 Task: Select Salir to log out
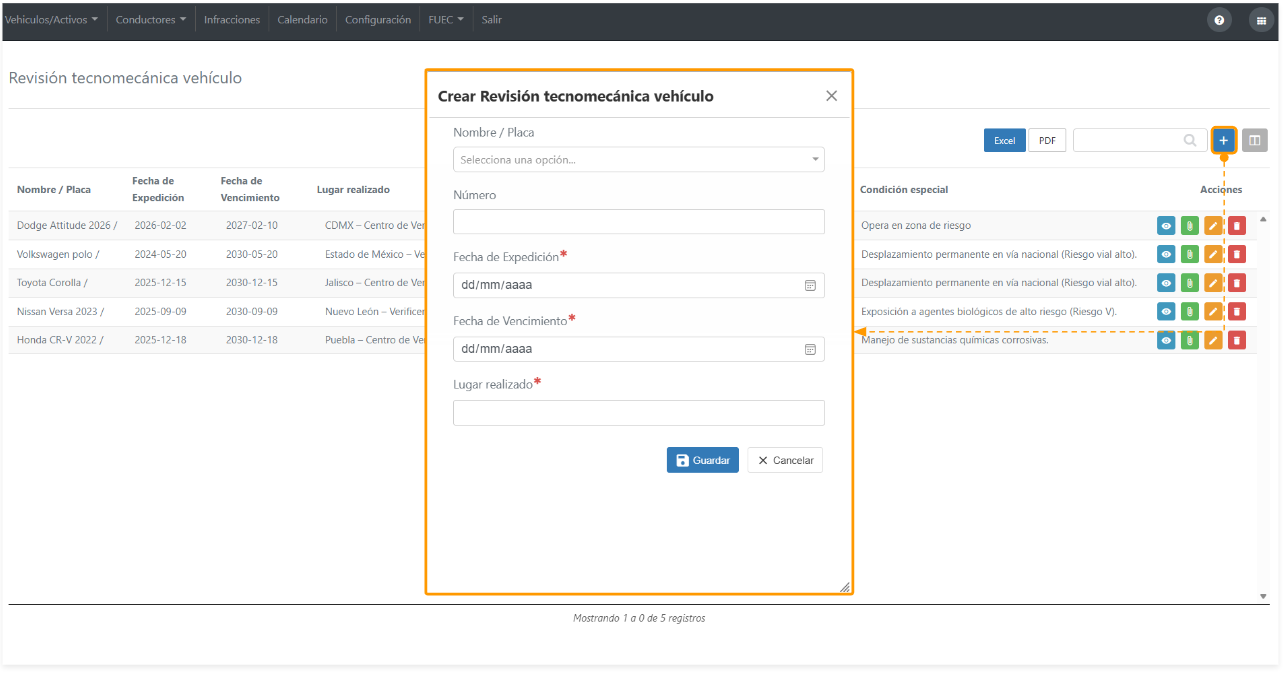click(492, 20)
